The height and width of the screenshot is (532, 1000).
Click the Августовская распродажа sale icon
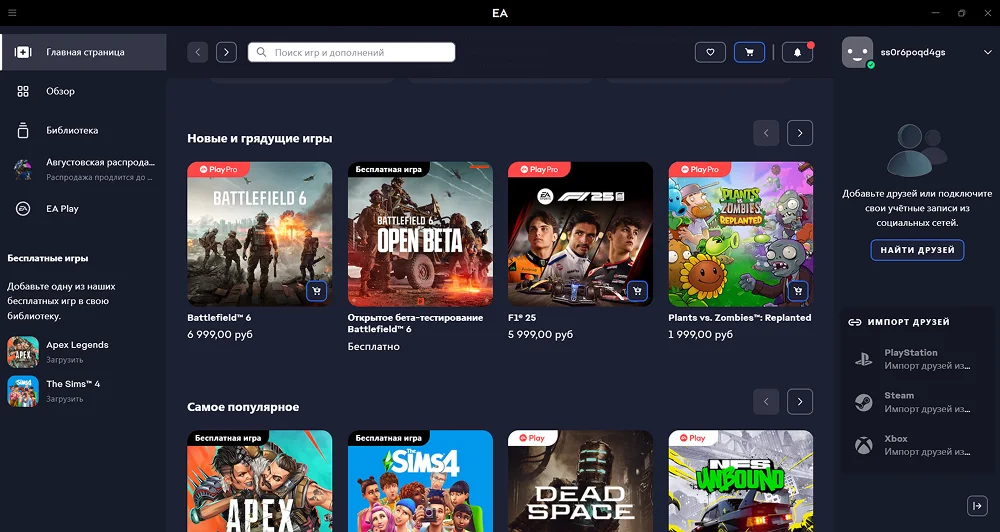(23, 170)
